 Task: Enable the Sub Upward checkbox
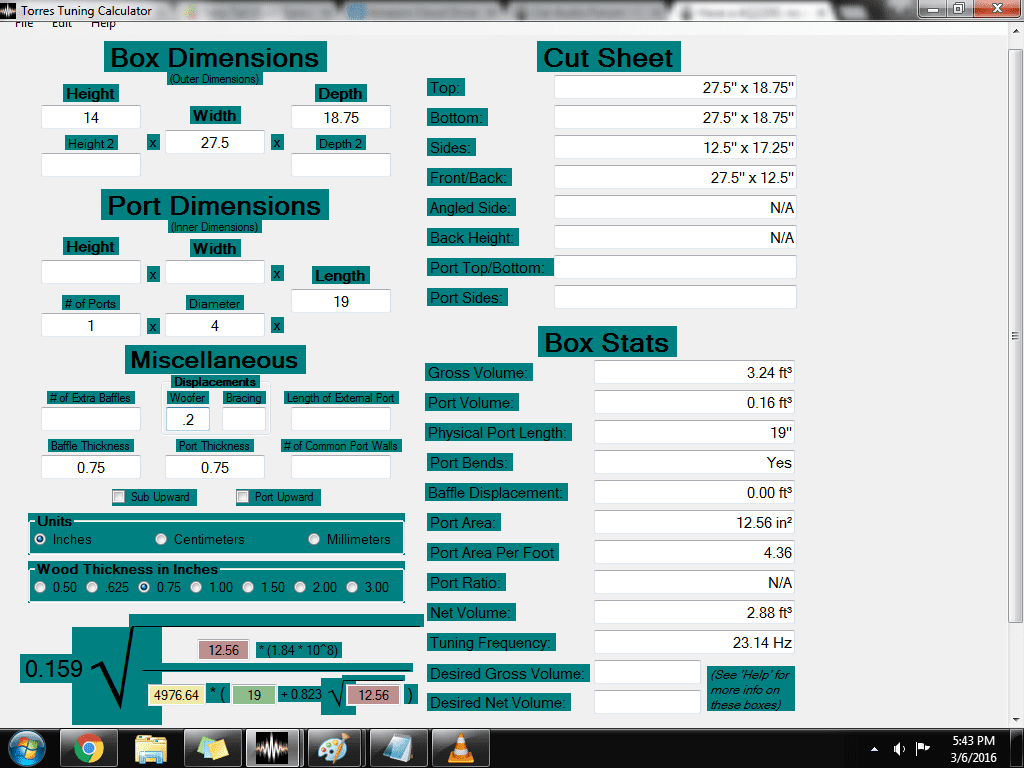119,497
